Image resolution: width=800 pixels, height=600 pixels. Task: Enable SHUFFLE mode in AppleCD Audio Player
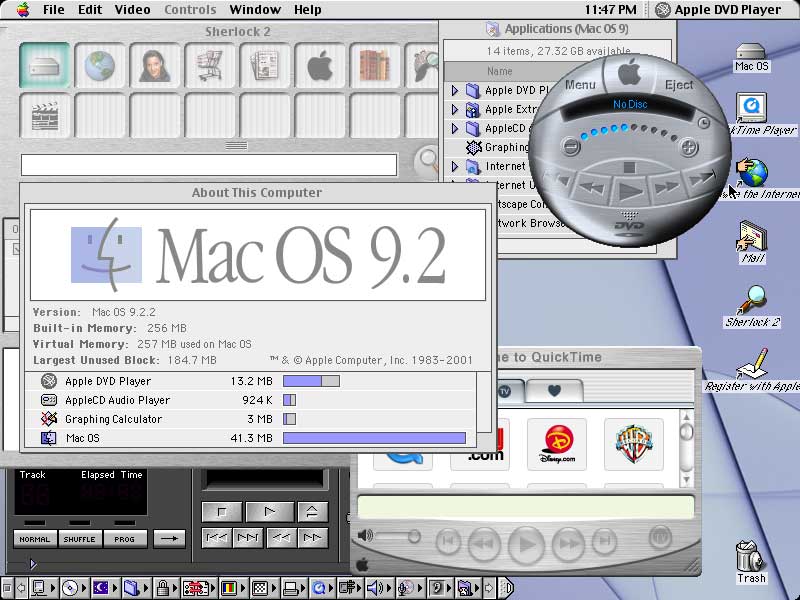pos(79,539)
